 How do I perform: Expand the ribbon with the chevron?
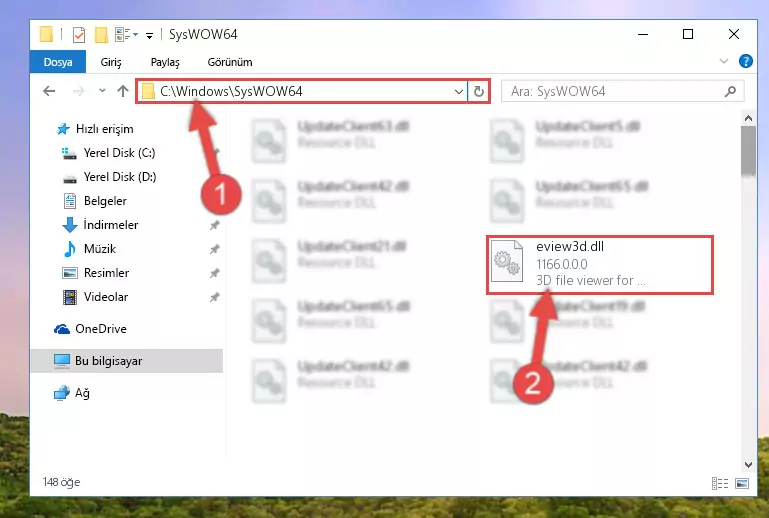723,61
